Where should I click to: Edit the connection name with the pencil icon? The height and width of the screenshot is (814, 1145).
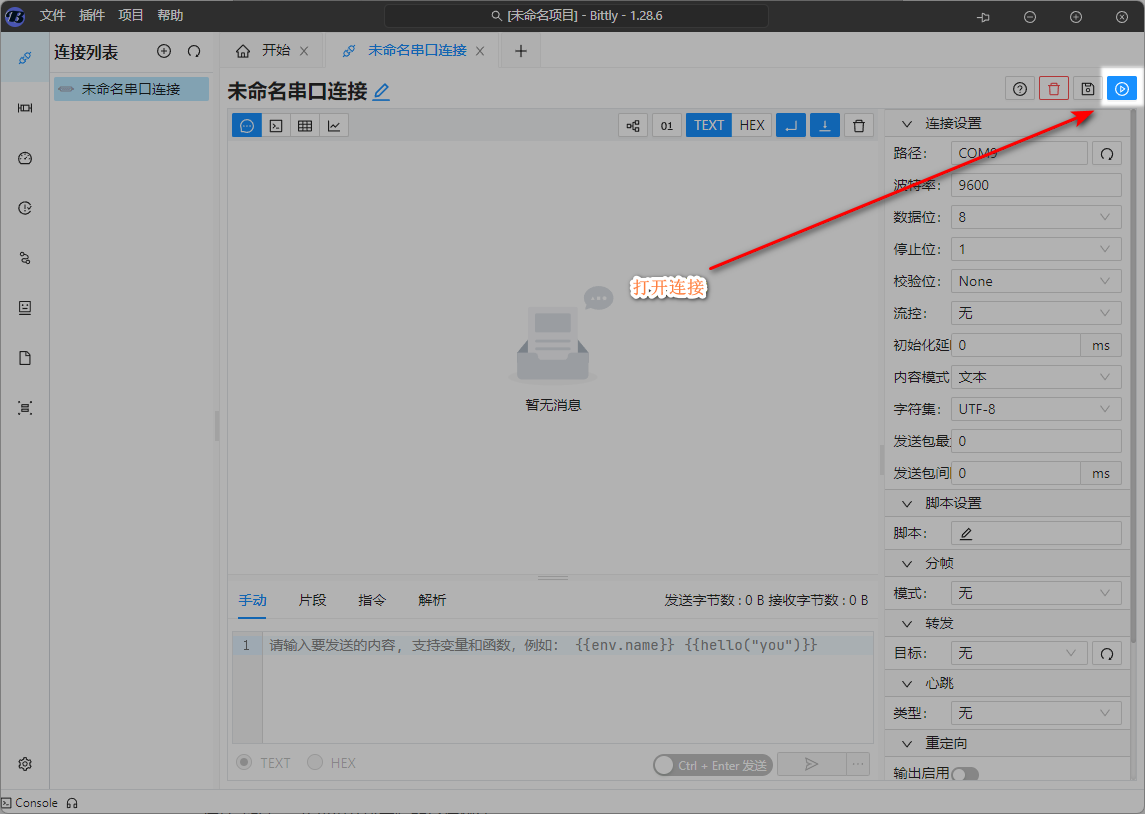[x=381, y=91]
